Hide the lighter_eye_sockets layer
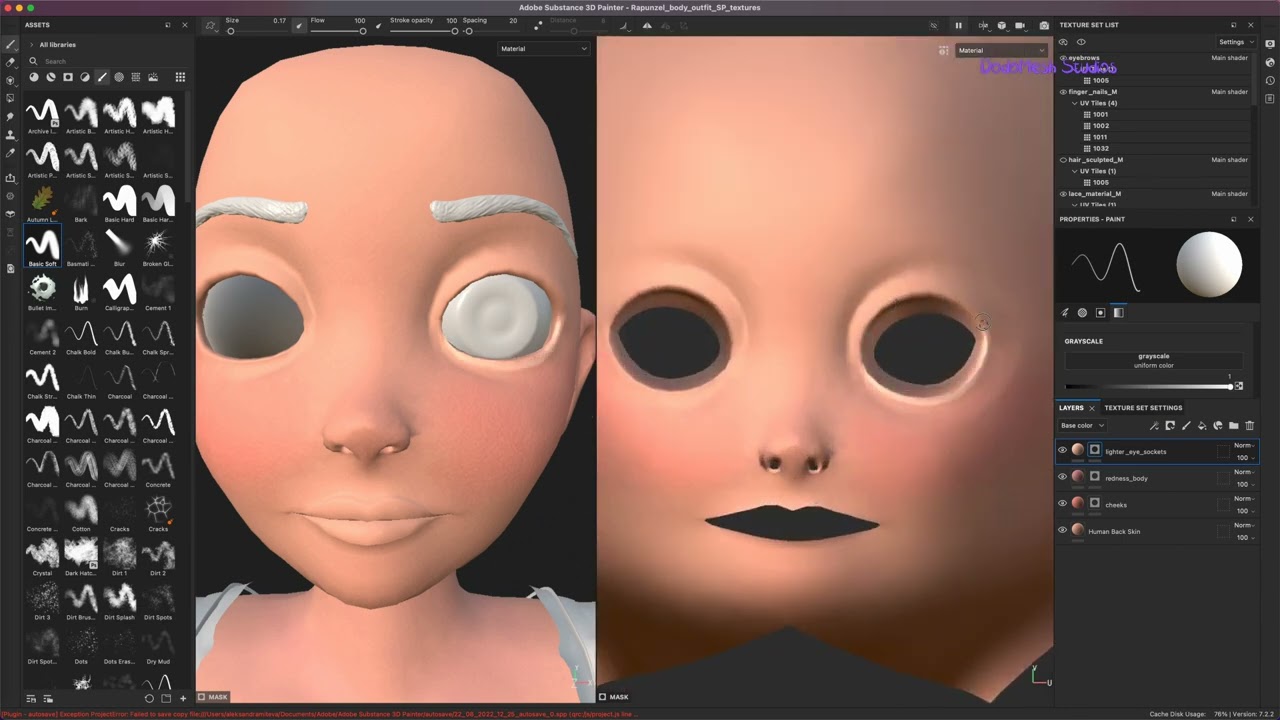1280x720 pixels. click(x=1062, y=450)
